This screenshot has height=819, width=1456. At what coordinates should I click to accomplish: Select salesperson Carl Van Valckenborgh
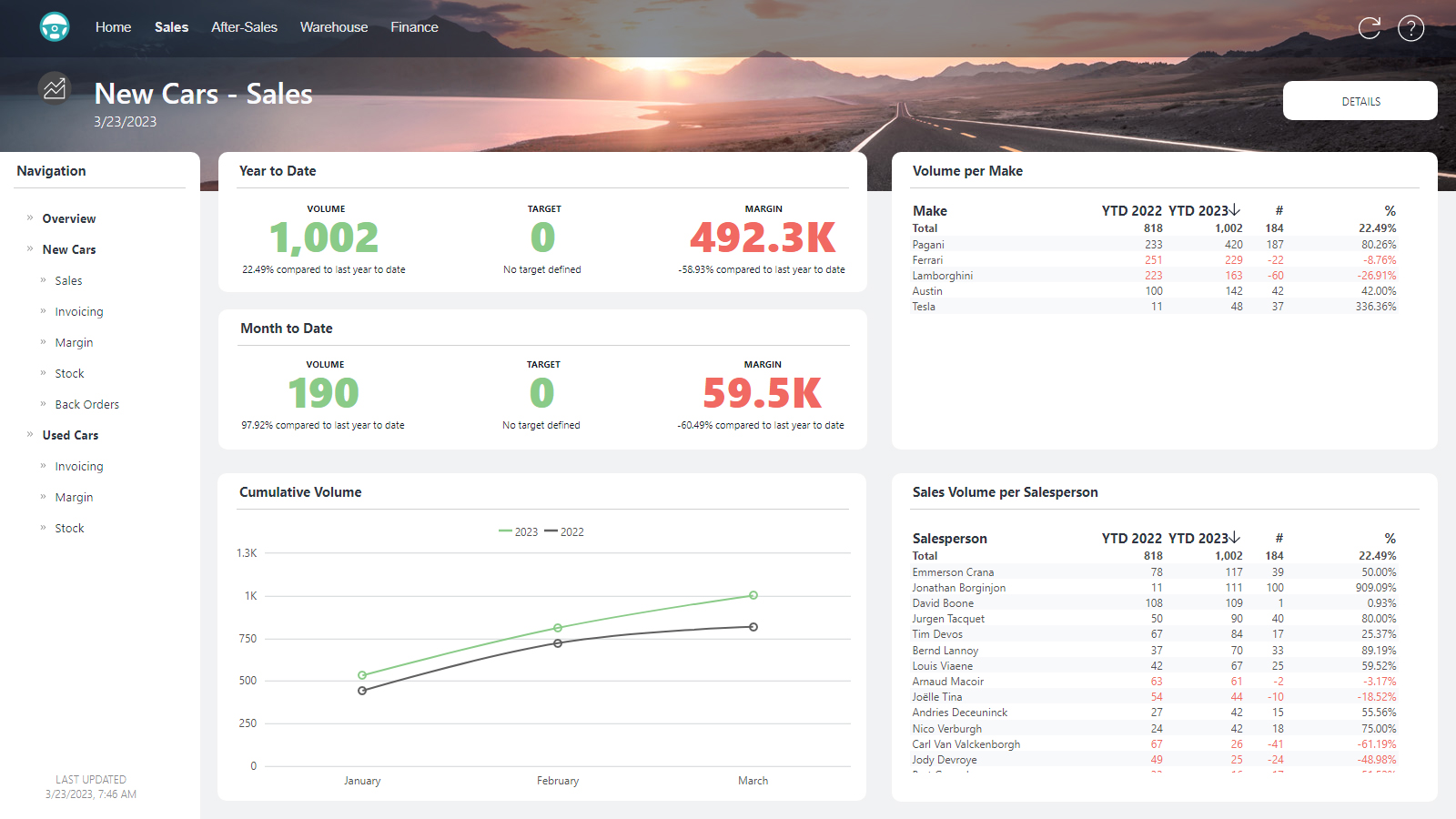point(1154,743)
